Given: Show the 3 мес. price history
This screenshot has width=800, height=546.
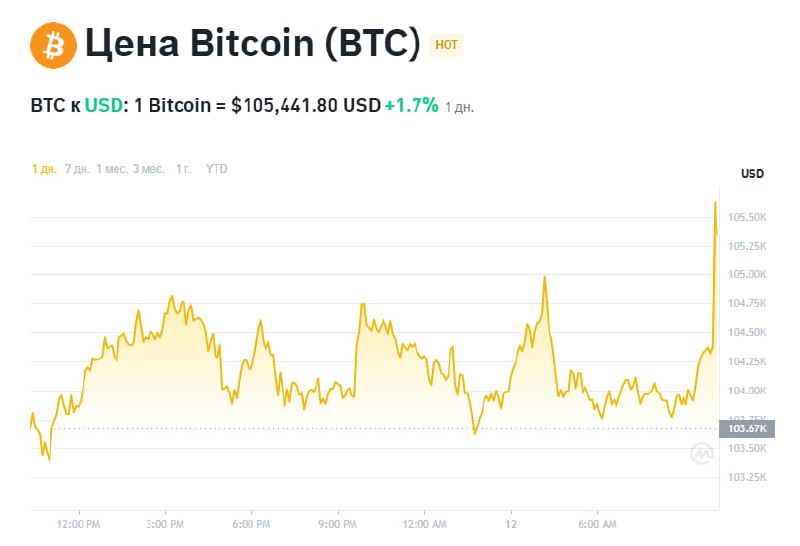Looking at the screenshot, I should pyautogui.click(x=149, y=169).
